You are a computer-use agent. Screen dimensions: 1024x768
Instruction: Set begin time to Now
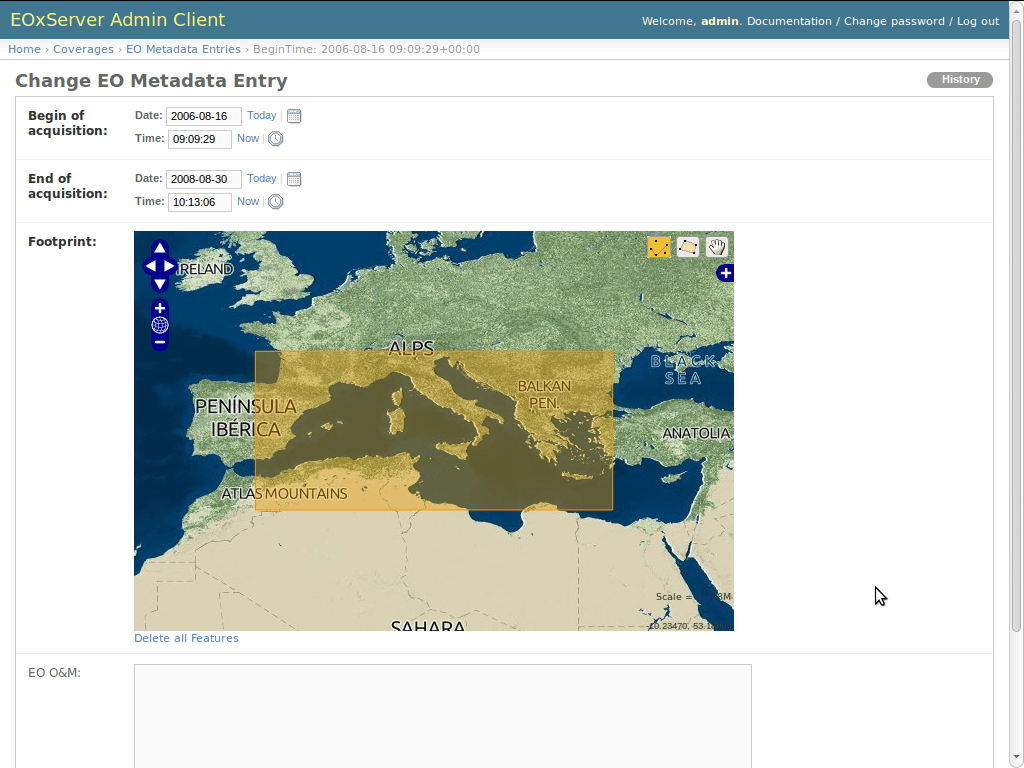coord(248,138)
